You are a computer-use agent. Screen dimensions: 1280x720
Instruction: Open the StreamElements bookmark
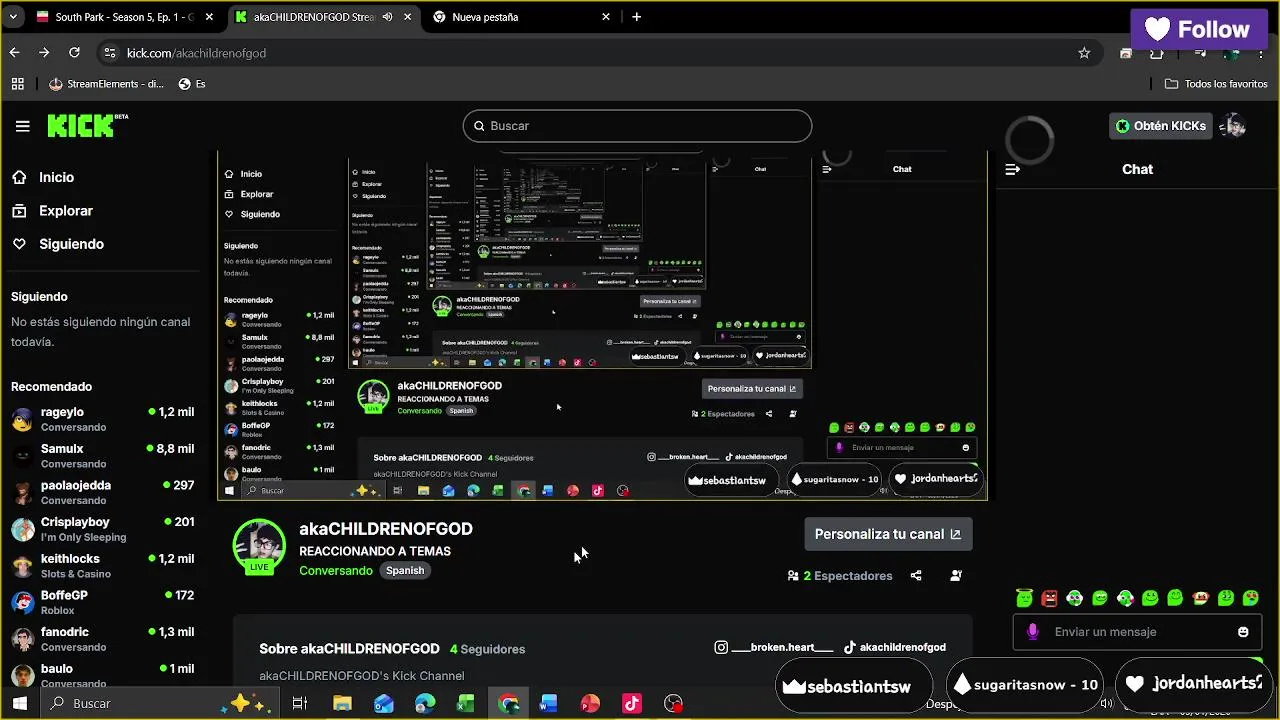click(106, 84)
